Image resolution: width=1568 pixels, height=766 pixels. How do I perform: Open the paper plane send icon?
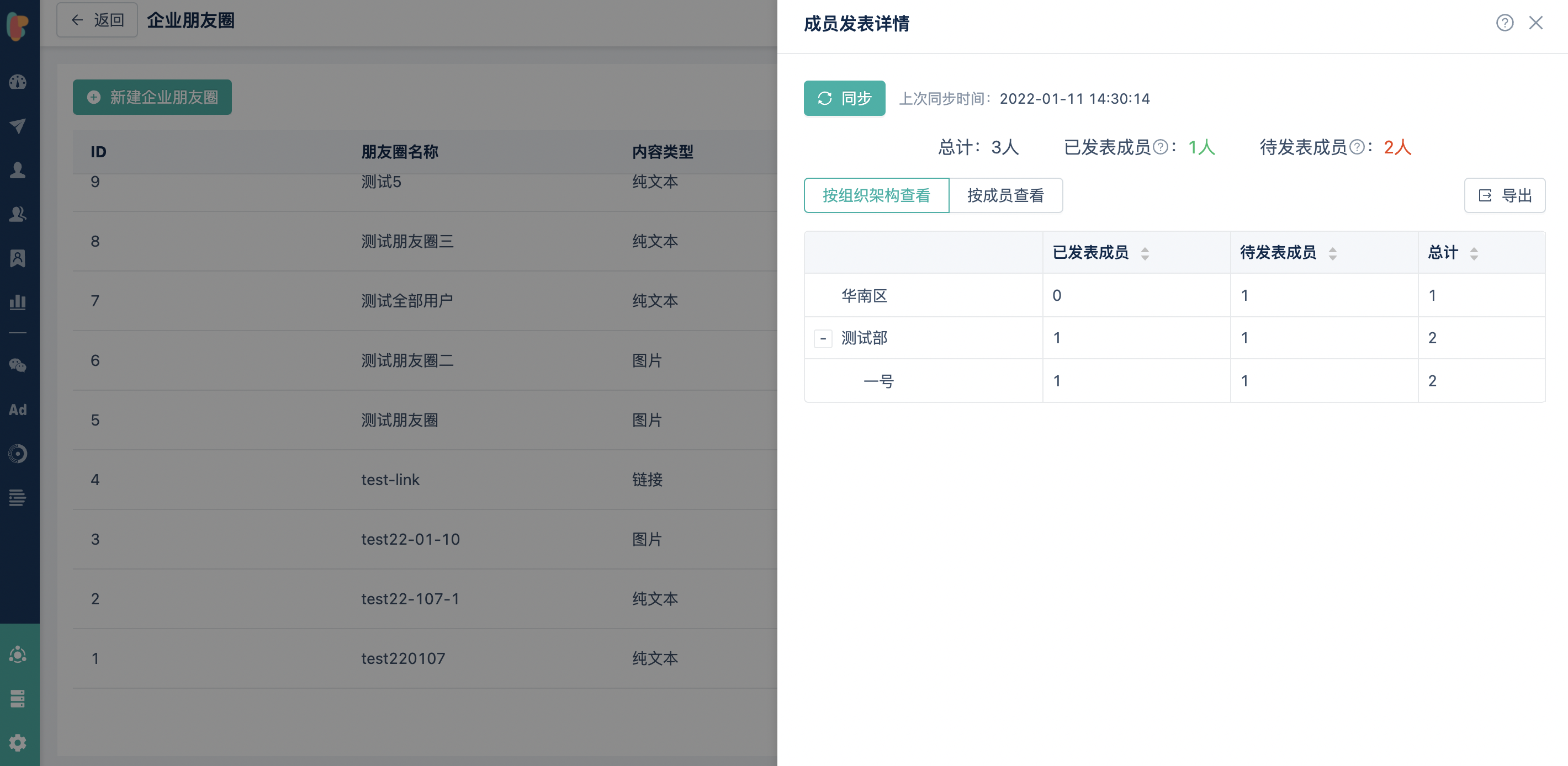point(18,126)
